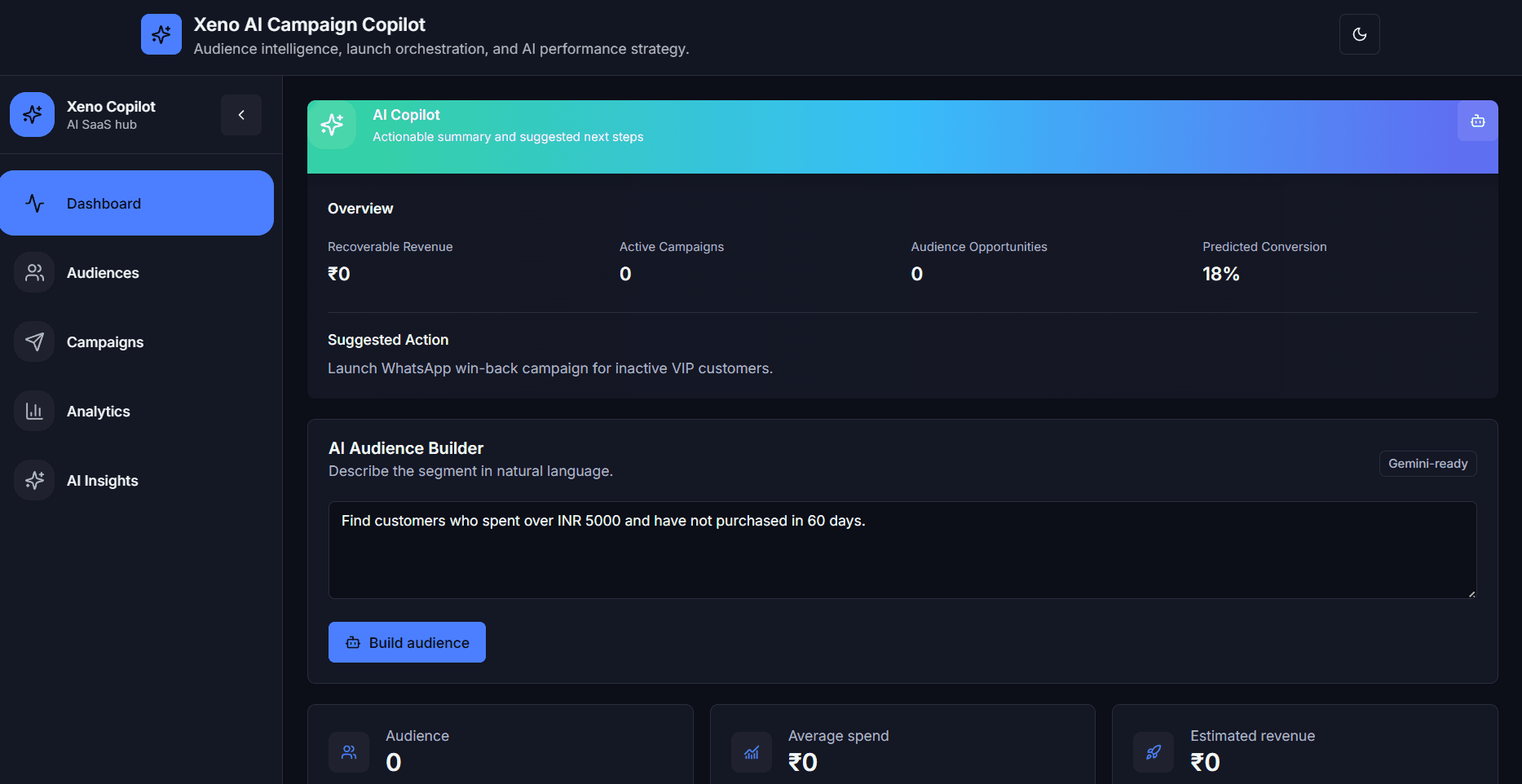Click the Suggested Action heading
Viewport: 1522px width, 784px height.
(x=388, y=340)
